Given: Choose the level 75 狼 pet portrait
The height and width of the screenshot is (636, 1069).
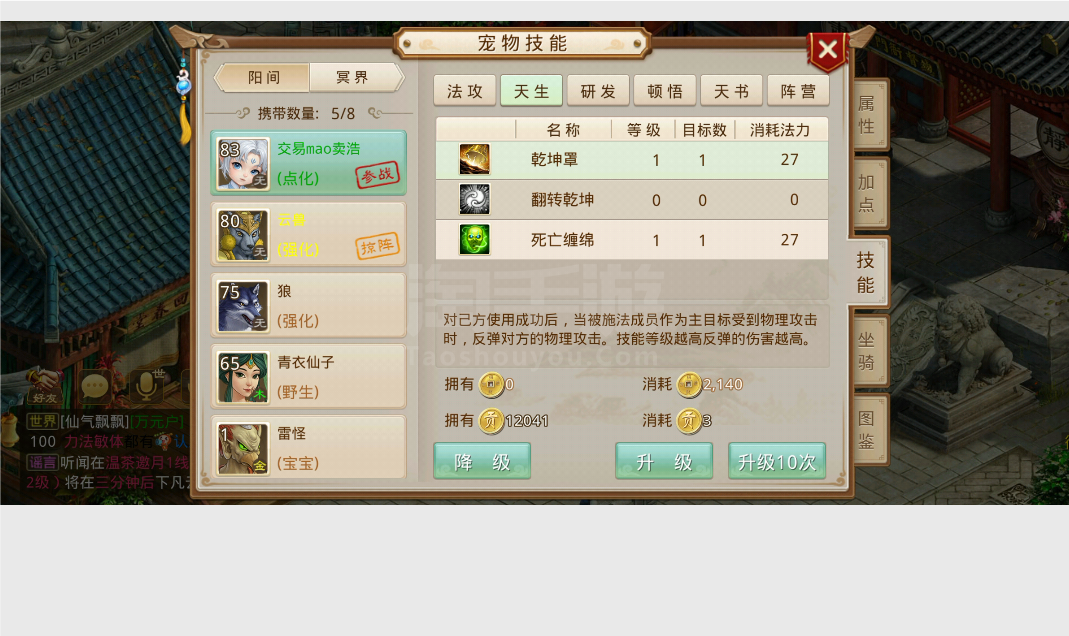Looking at the screenshot, I should (x=243, y=306).
